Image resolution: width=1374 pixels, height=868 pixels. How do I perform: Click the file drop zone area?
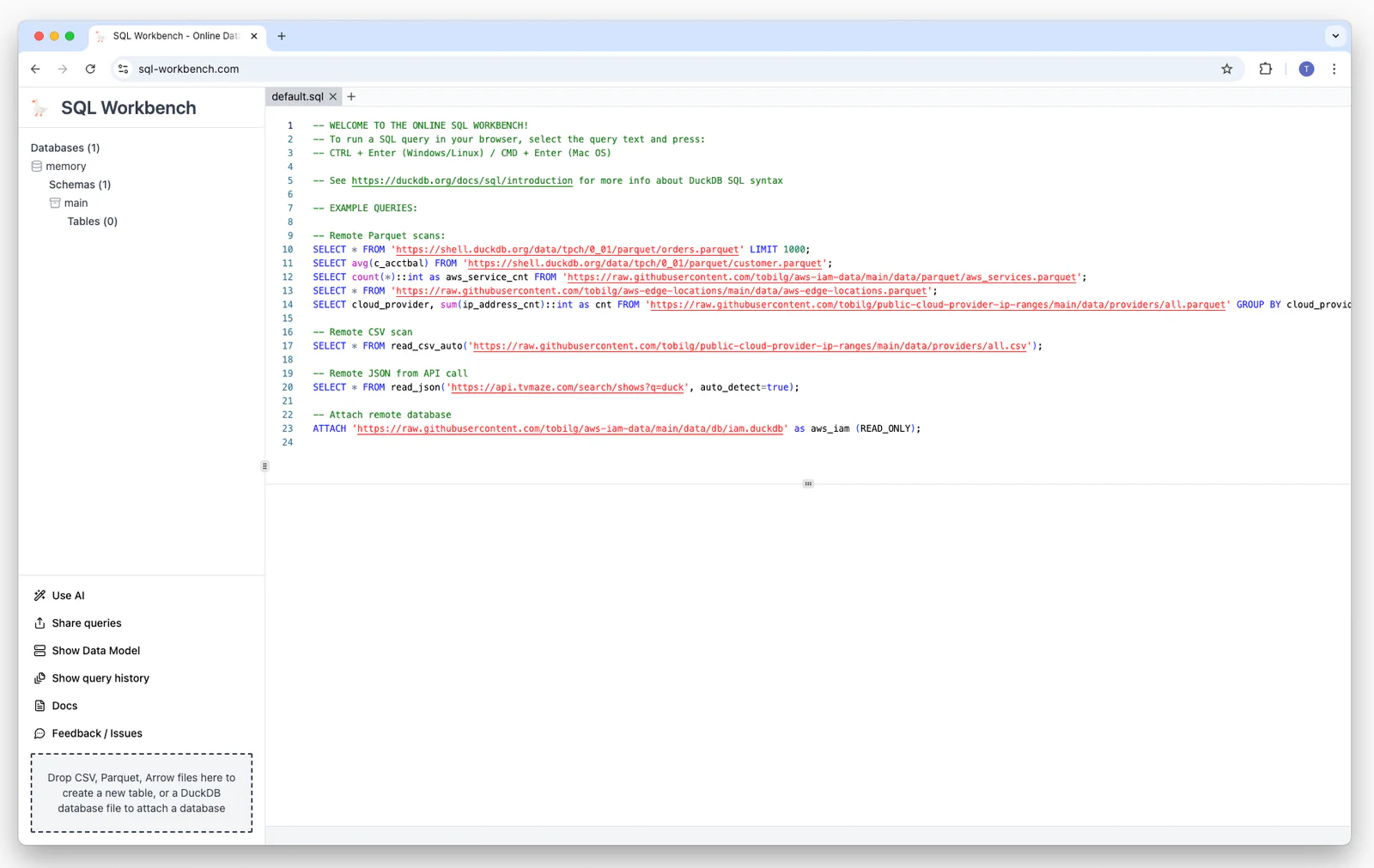pos(142,793)
